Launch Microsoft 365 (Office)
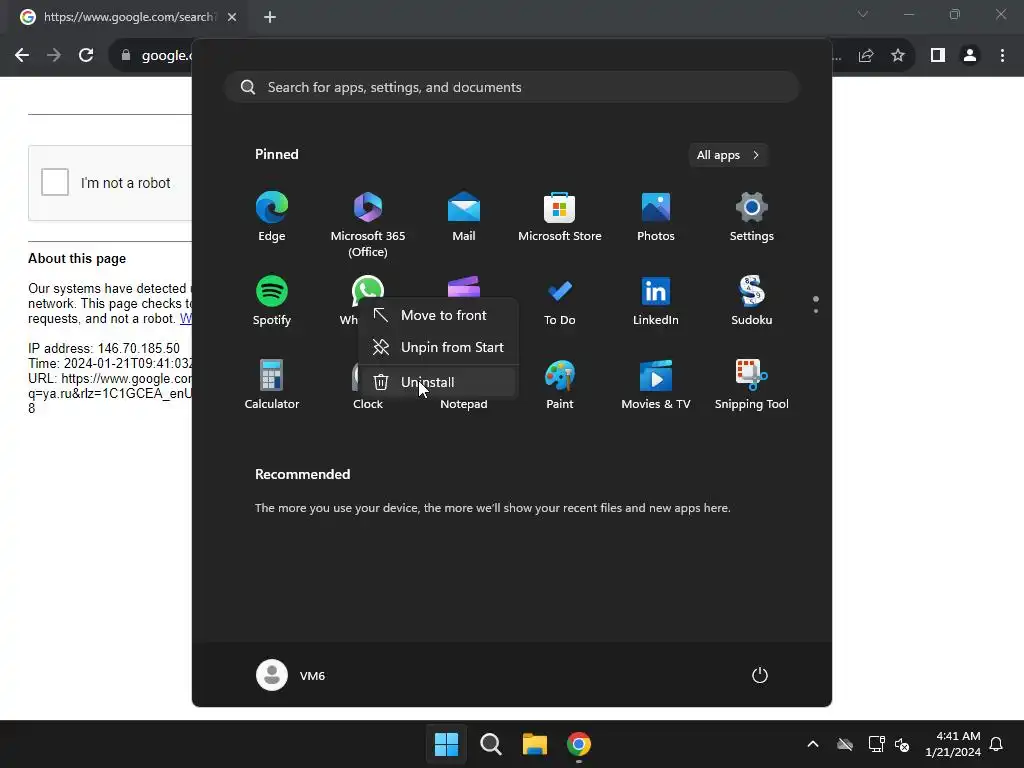 click(368, 225)
